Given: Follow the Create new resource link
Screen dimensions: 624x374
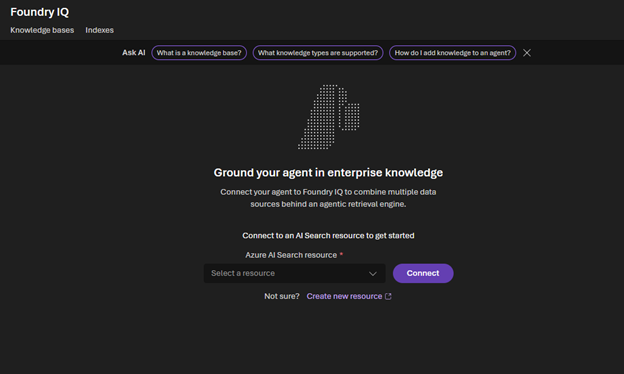Looking at the screenshot, I should (x=344, y=296).
